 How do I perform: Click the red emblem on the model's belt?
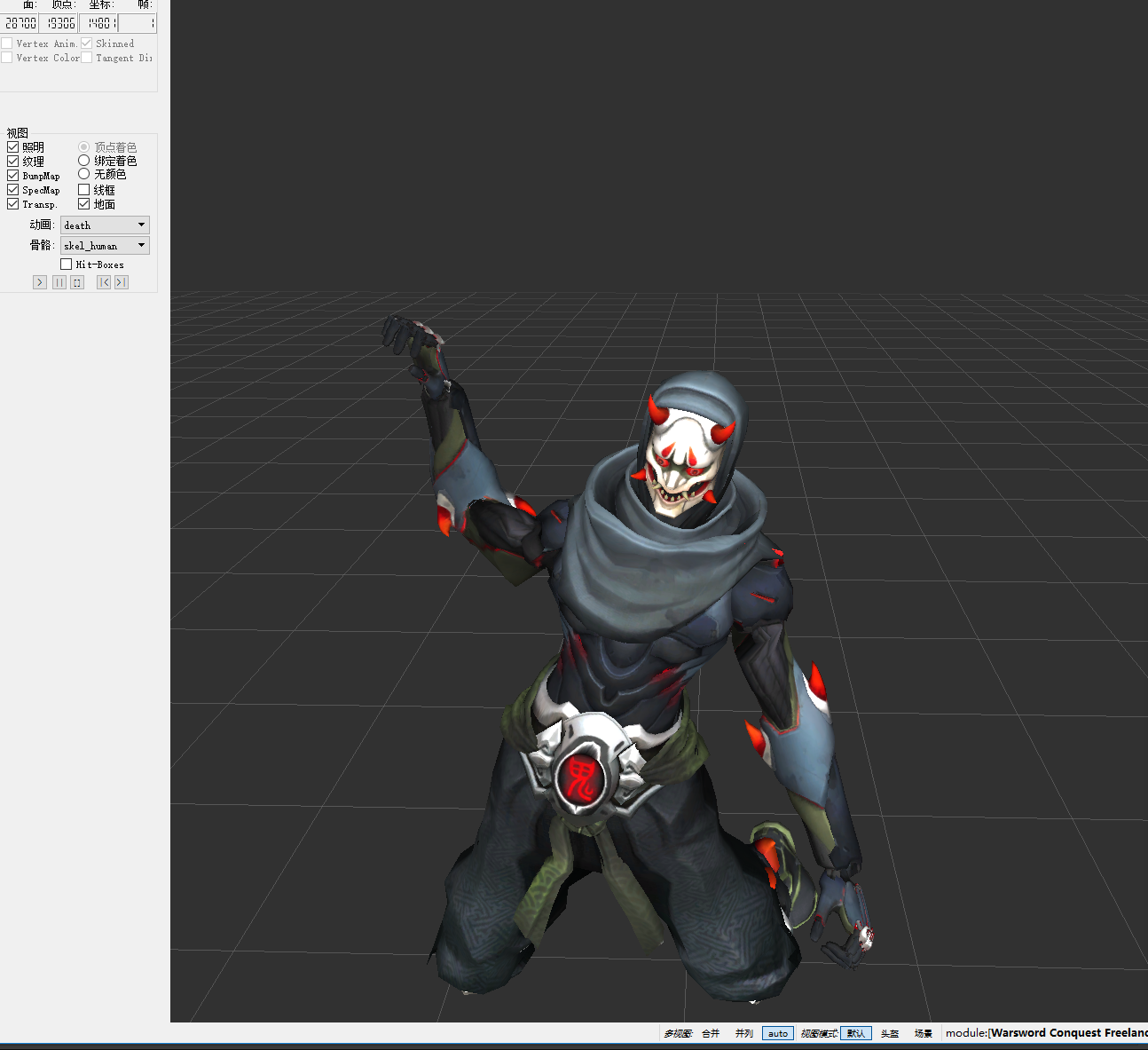[x=582, y=778]
